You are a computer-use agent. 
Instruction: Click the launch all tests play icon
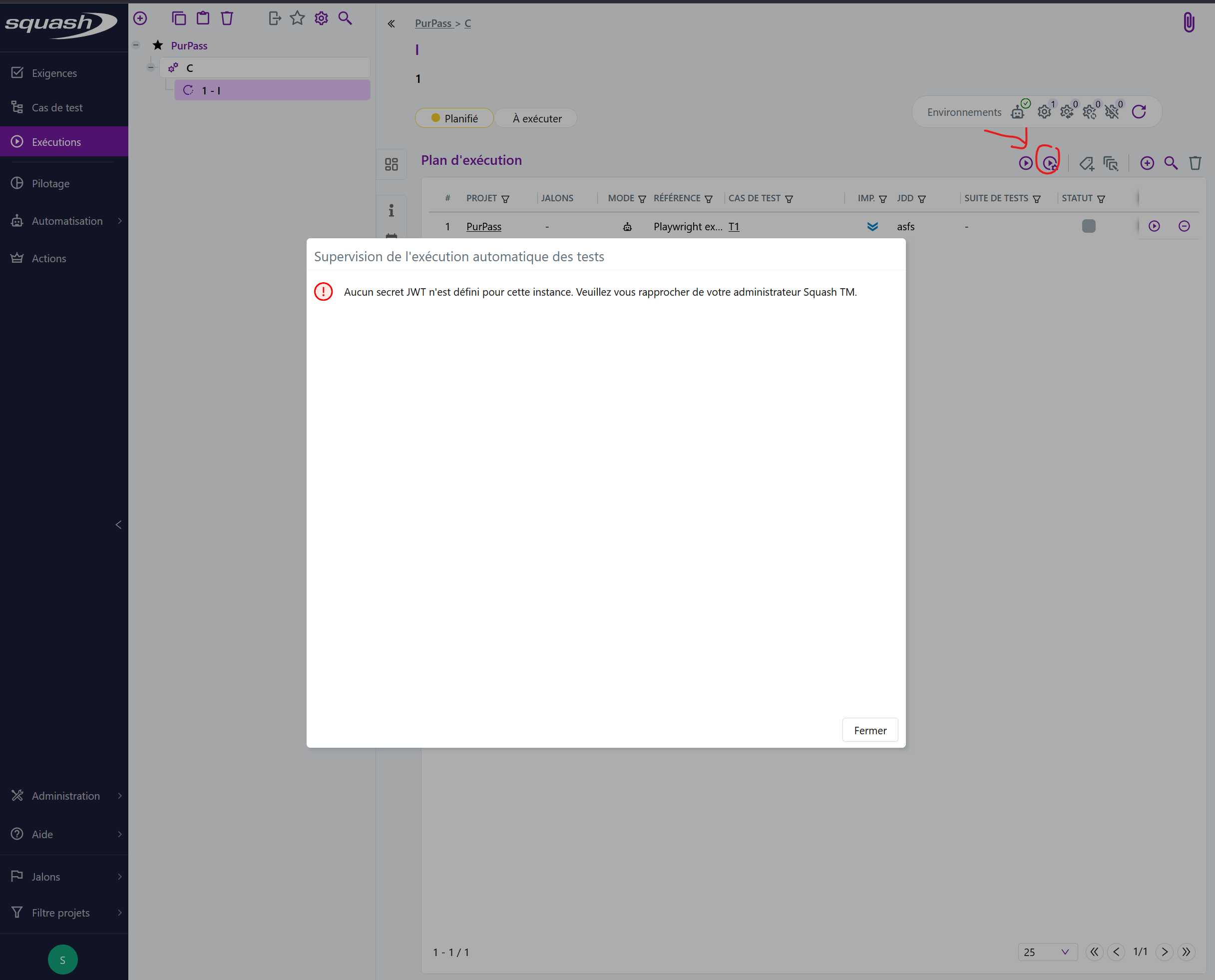(x=1025, y=163)
